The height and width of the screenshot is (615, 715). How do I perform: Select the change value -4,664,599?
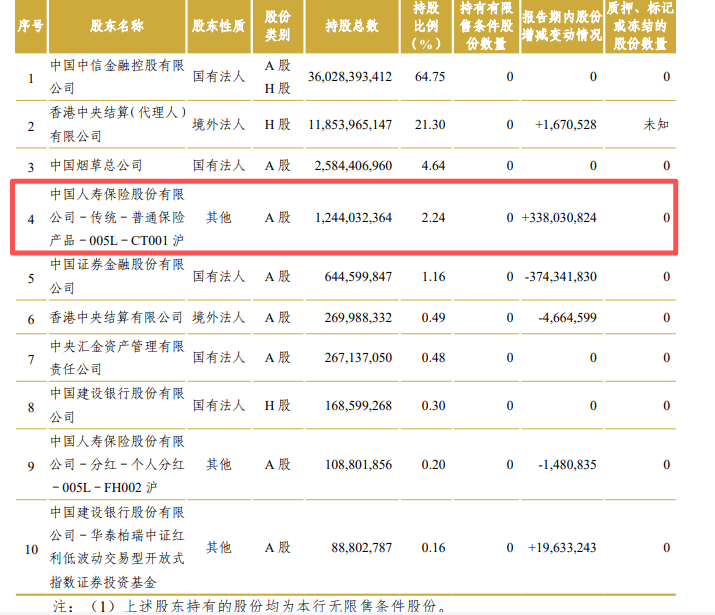point(567,317)
